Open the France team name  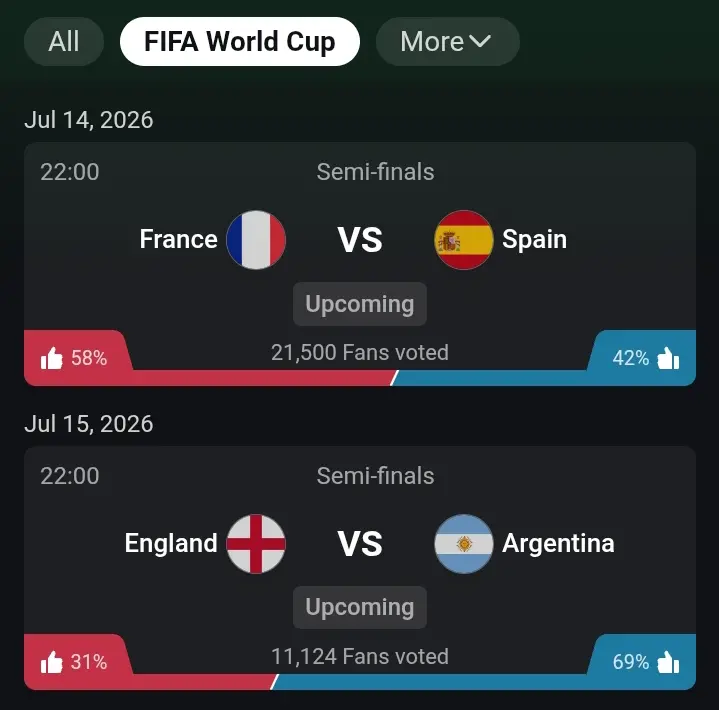click(x=178, y=239)
